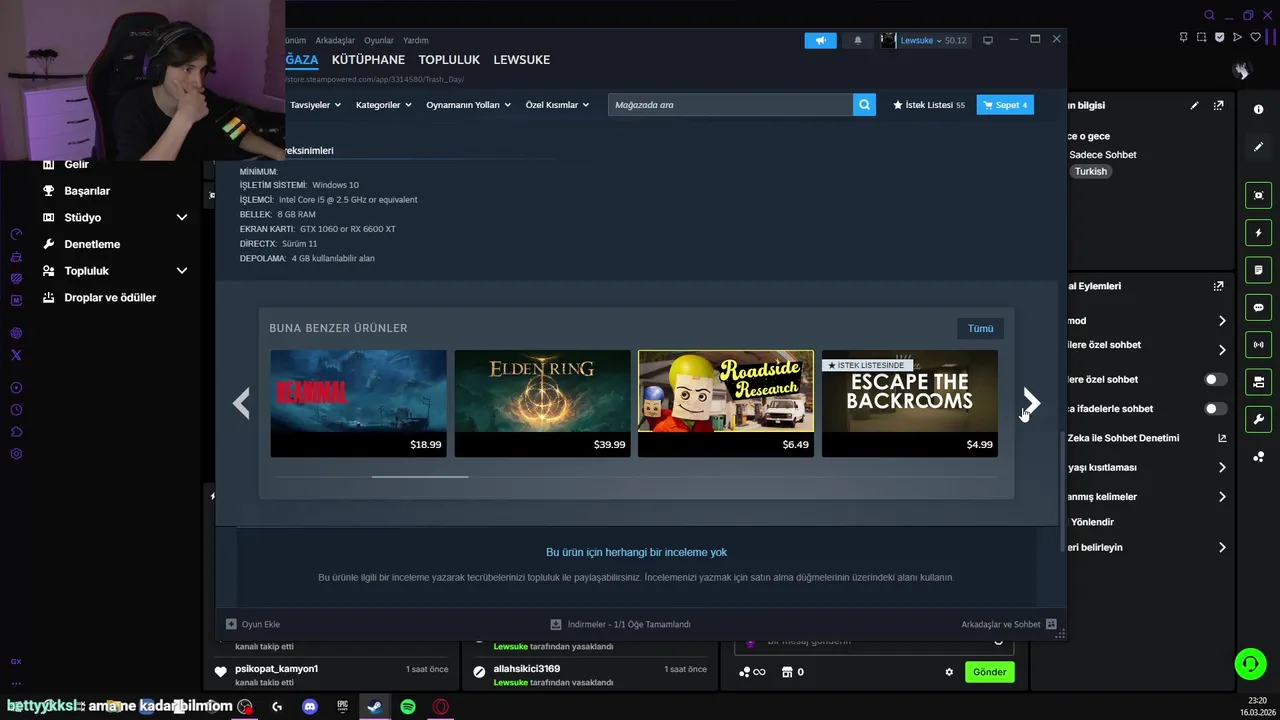
Task: Expand the 'mod' chat option row
Action: (1147, 321)
